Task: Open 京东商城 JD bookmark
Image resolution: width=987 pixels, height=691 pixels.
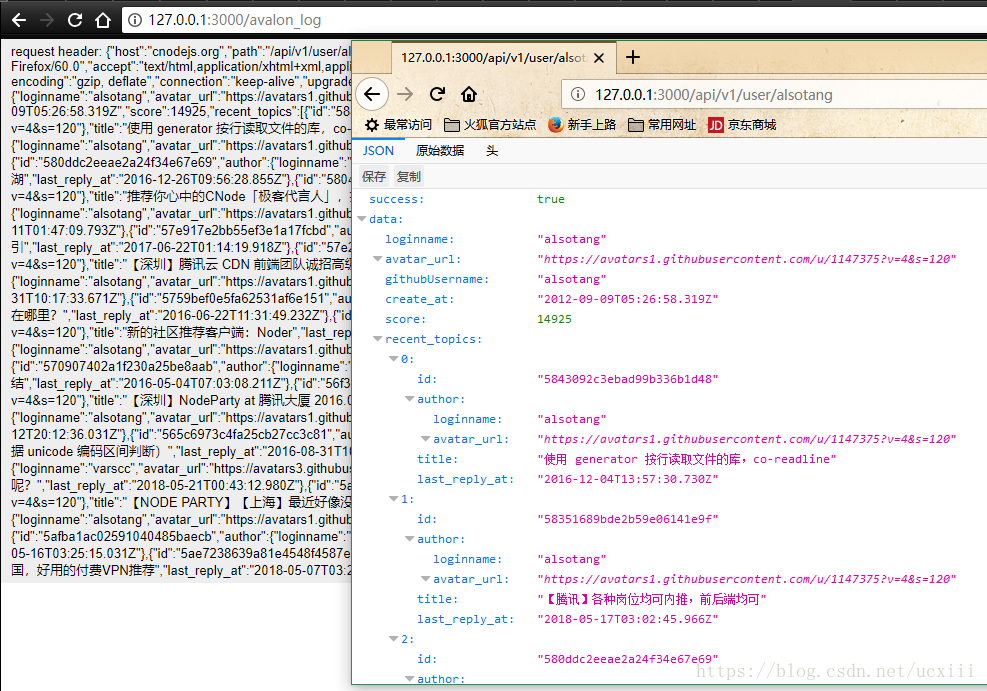Action: [x=742, y=125]
